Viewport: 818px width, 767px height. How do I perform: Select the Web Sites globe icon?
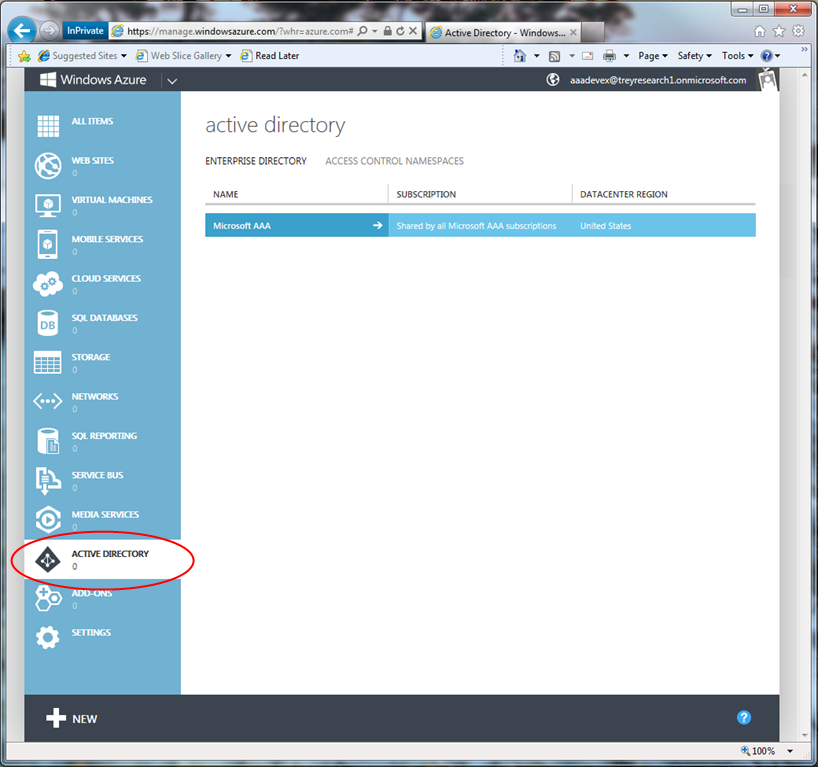click(x=48, y=166)
